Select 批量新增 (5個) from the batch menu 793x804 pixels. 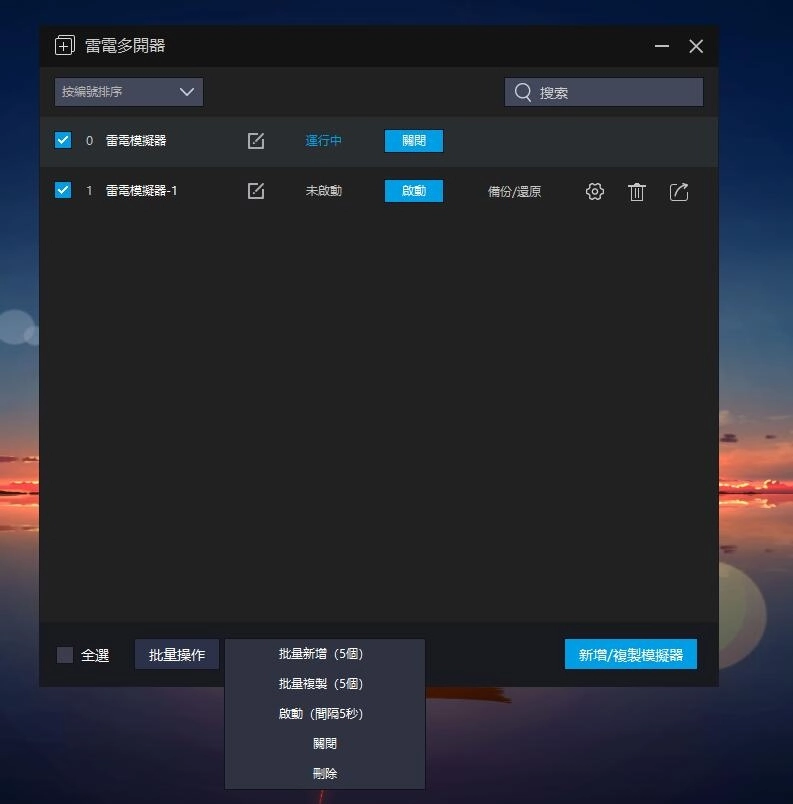click(x=321, y=654)
